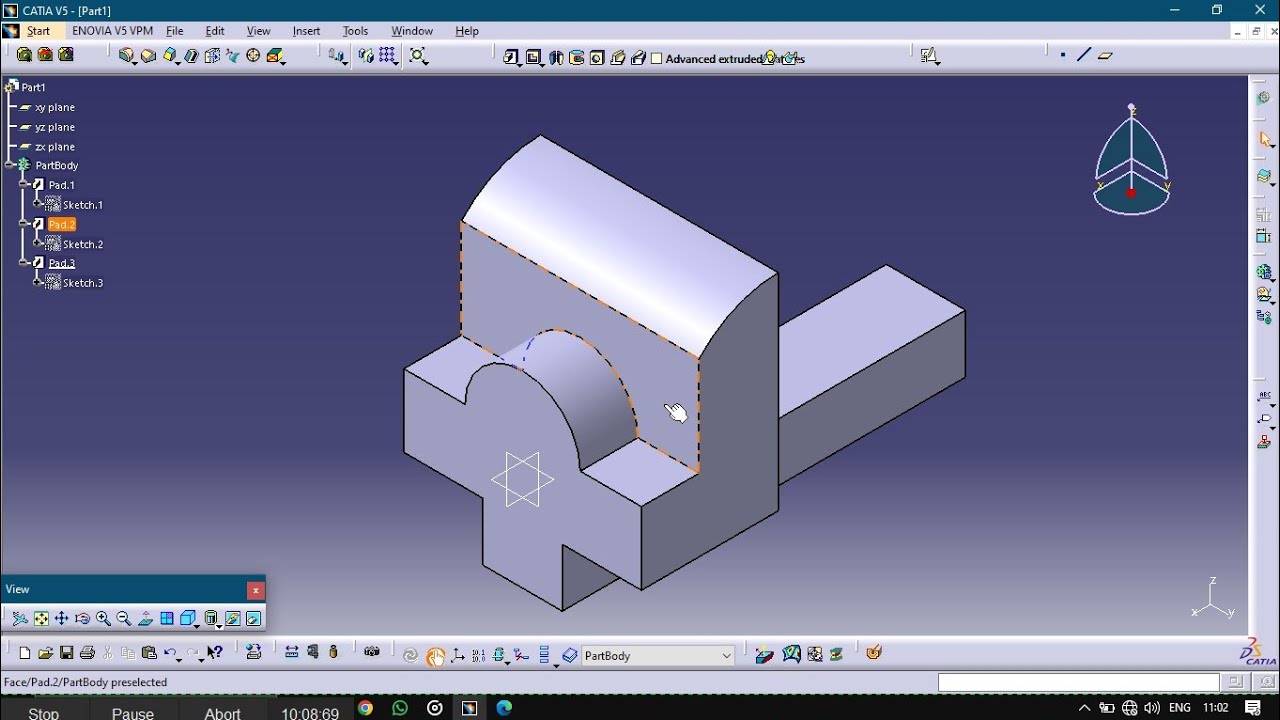Click the power input field in status bar
The height and width of the screenshot is (720, 1280).
[x=1078, y=682]
